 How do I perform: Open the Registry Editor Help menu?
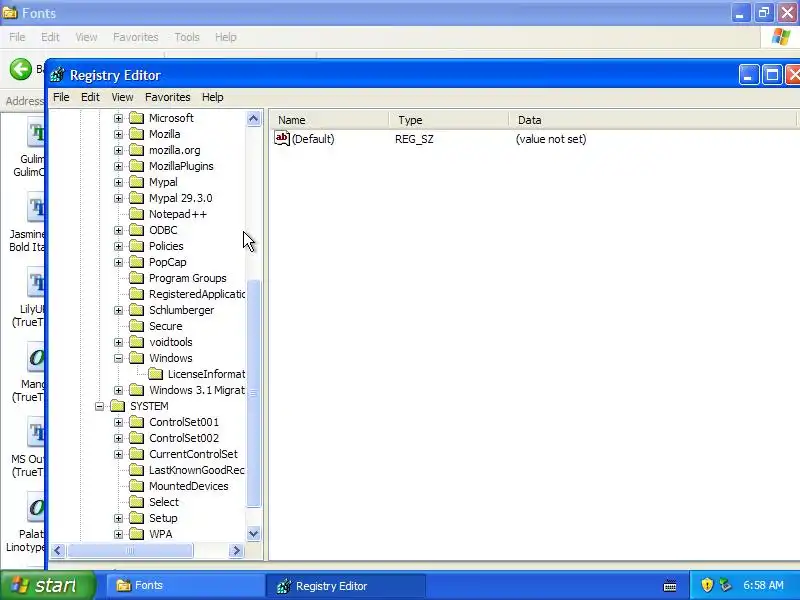(213, 97)
